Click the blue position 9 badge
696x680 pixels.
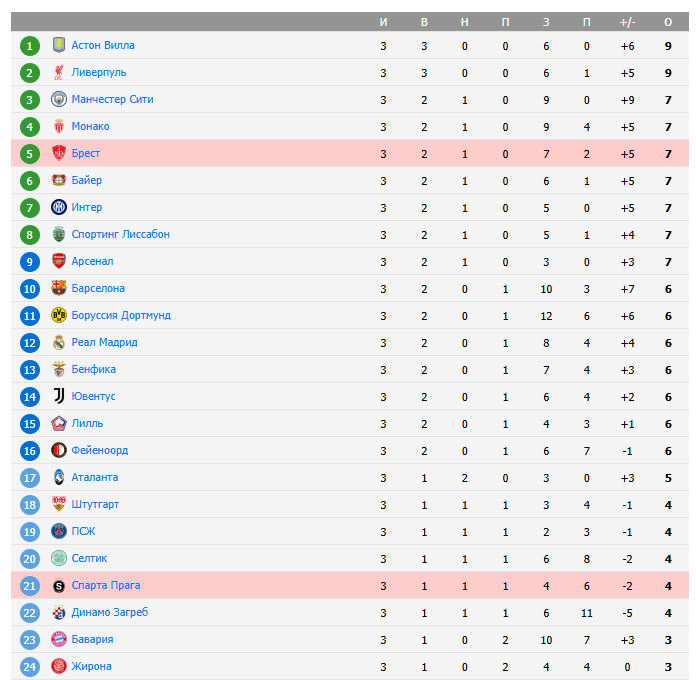tap(30, 261)
